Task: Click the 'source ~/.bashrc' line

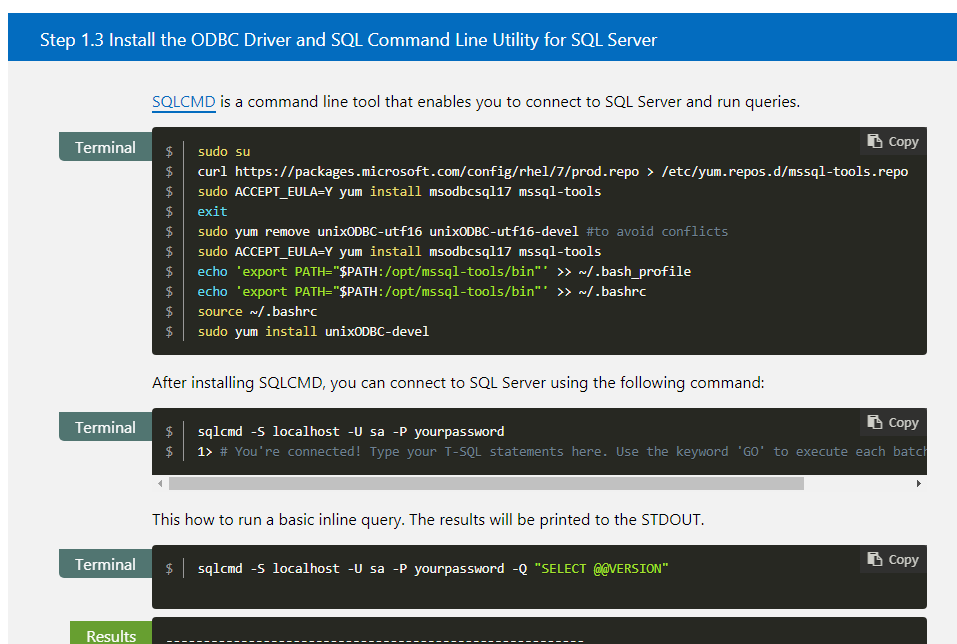Action: [x=257, y=311]
